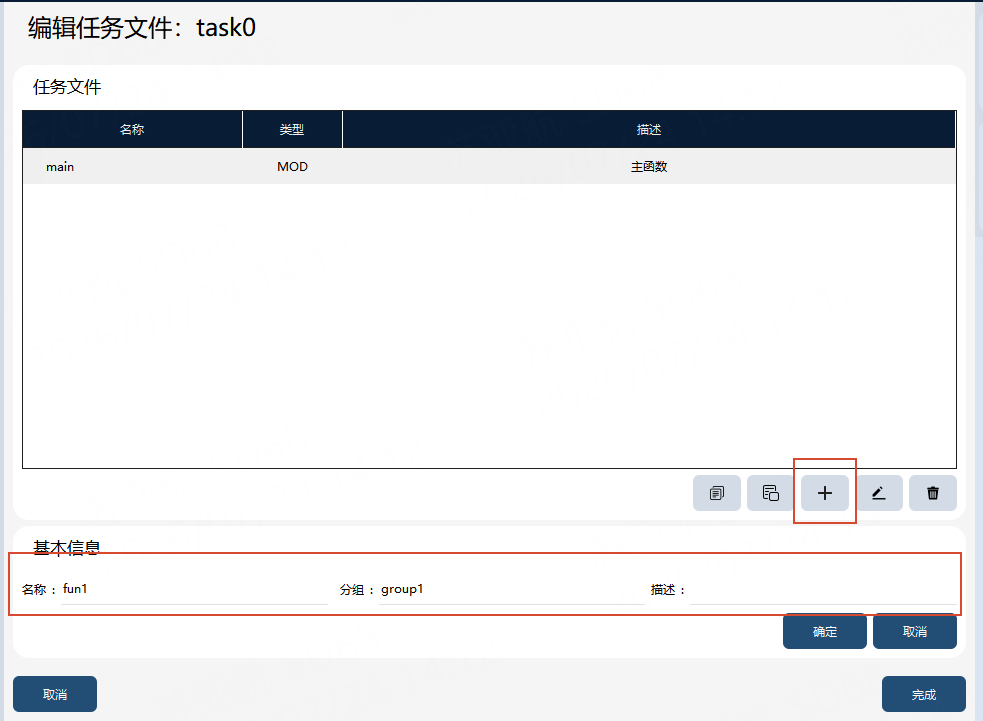
Task: Click the 编辑任务文件：task0 page heading
Action: (x=142, y=28)
